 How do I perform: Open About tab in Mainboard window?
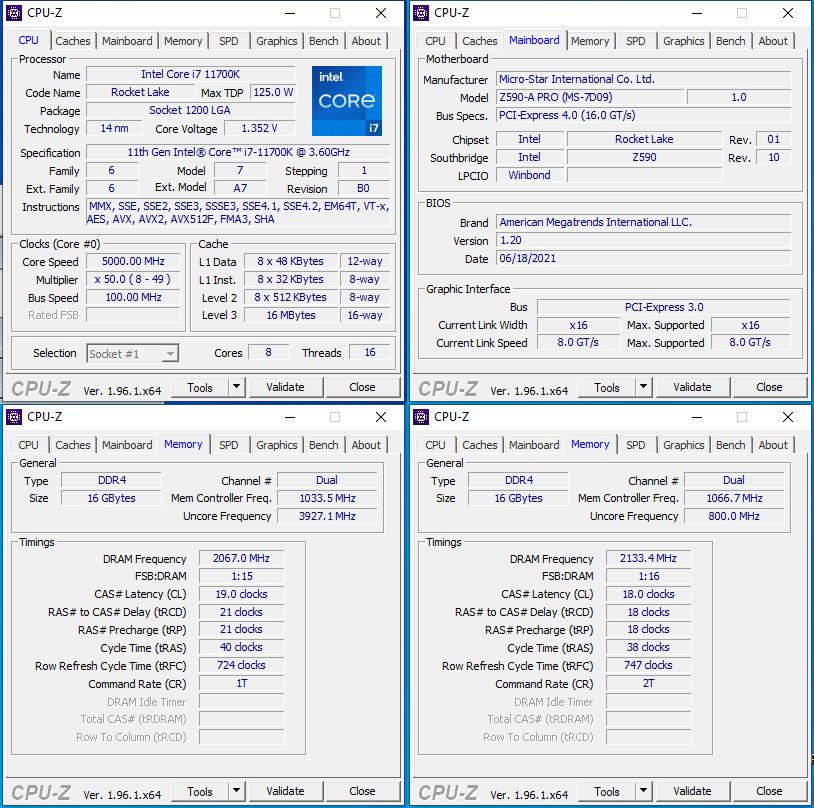pyautogui.click(x=773, y=41)
